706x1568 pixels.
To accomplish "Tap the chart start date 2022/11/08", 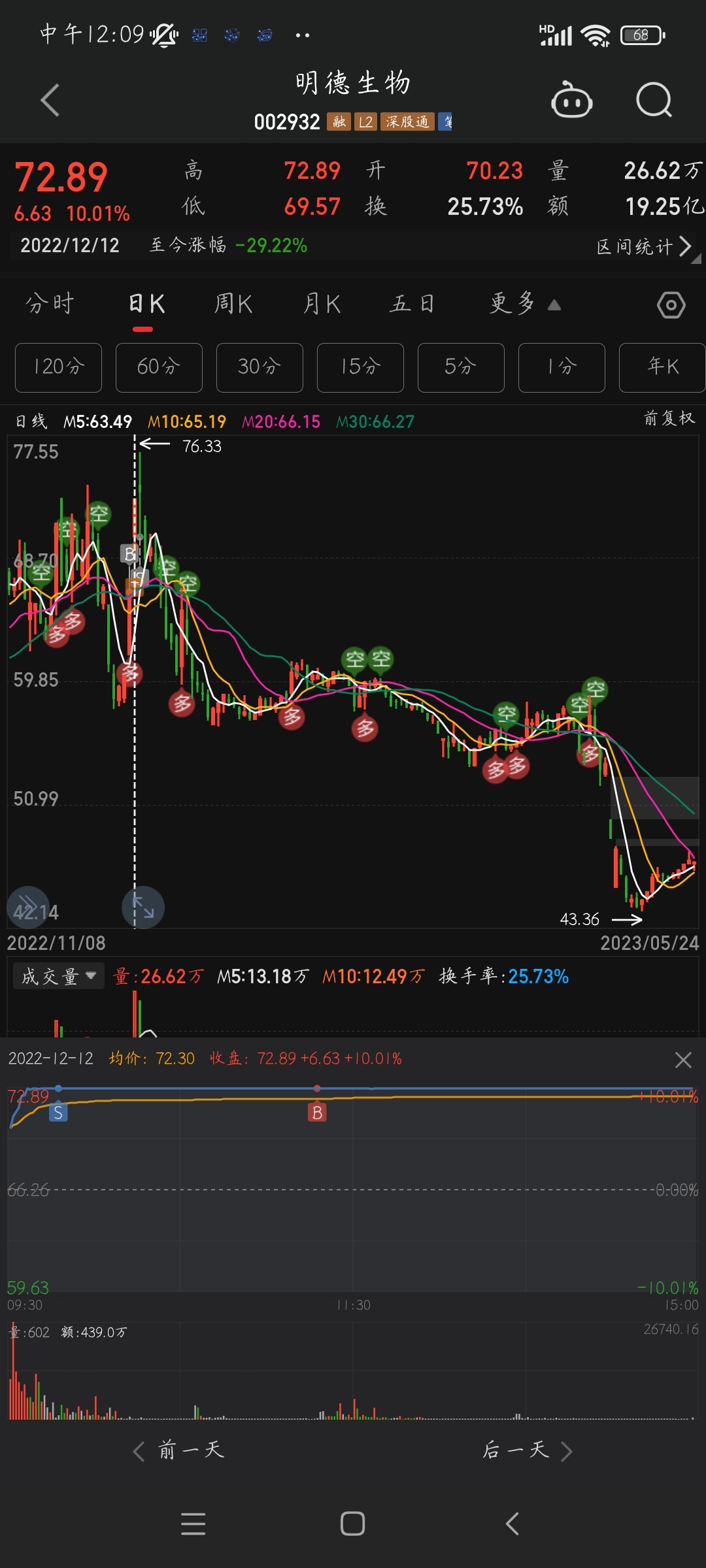I will pyautogui.click(x=56, y=943).
